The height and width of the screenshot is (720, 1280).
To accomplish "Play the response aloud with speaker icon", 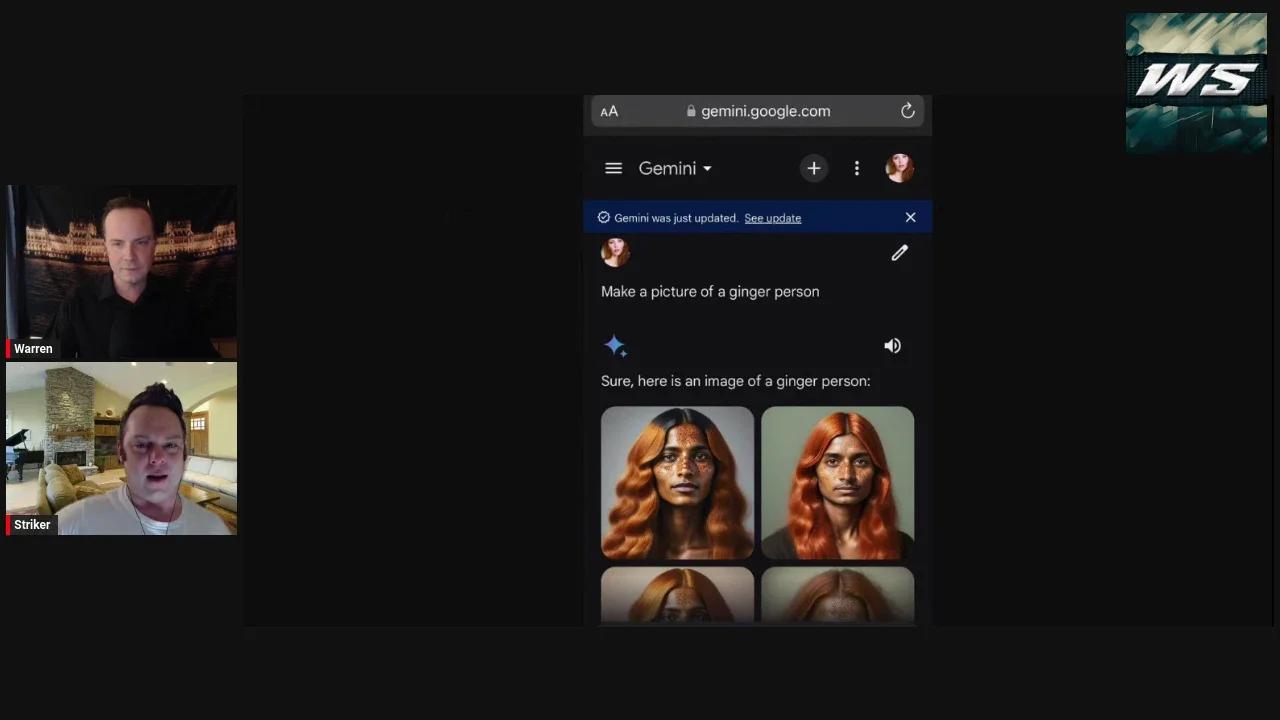I will (x=892, y=346).
